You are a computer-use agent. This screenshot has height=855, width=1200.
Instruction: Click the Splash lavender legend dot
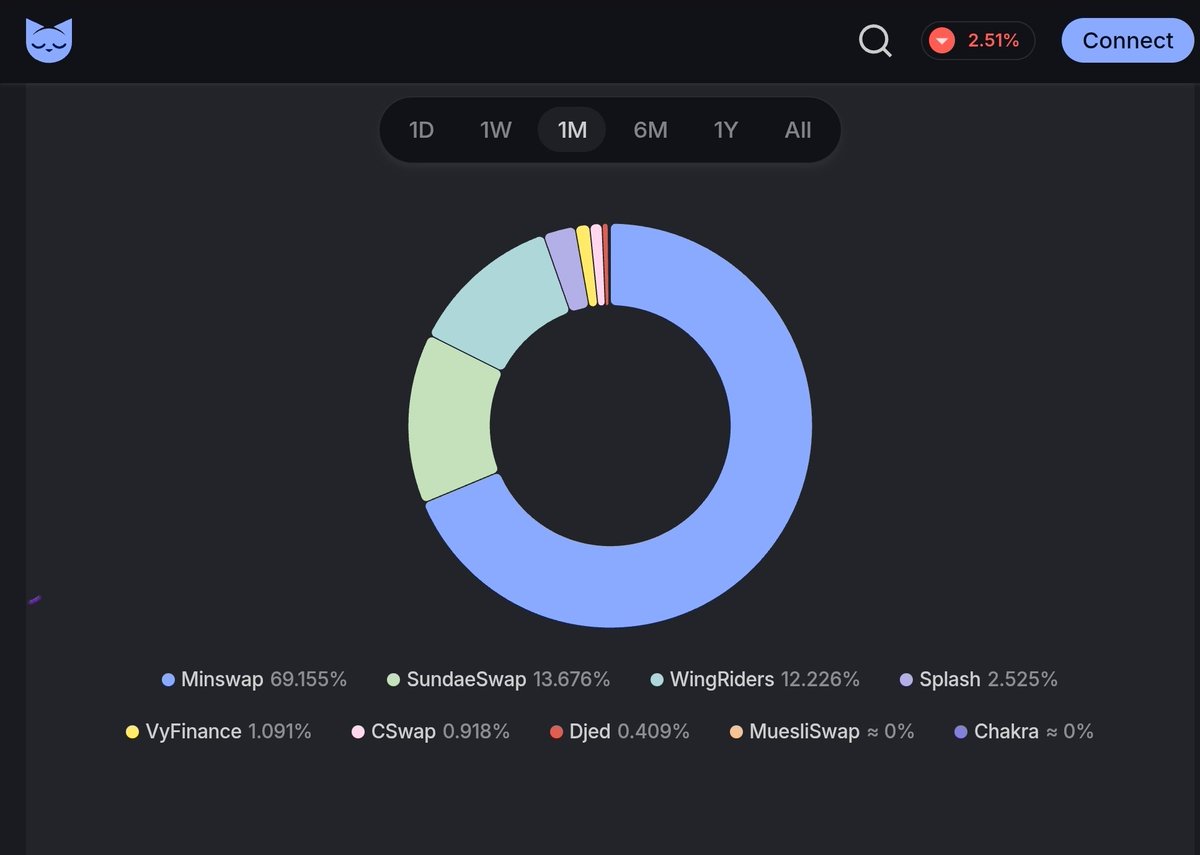pyautogui.click(x=907, y=680)
